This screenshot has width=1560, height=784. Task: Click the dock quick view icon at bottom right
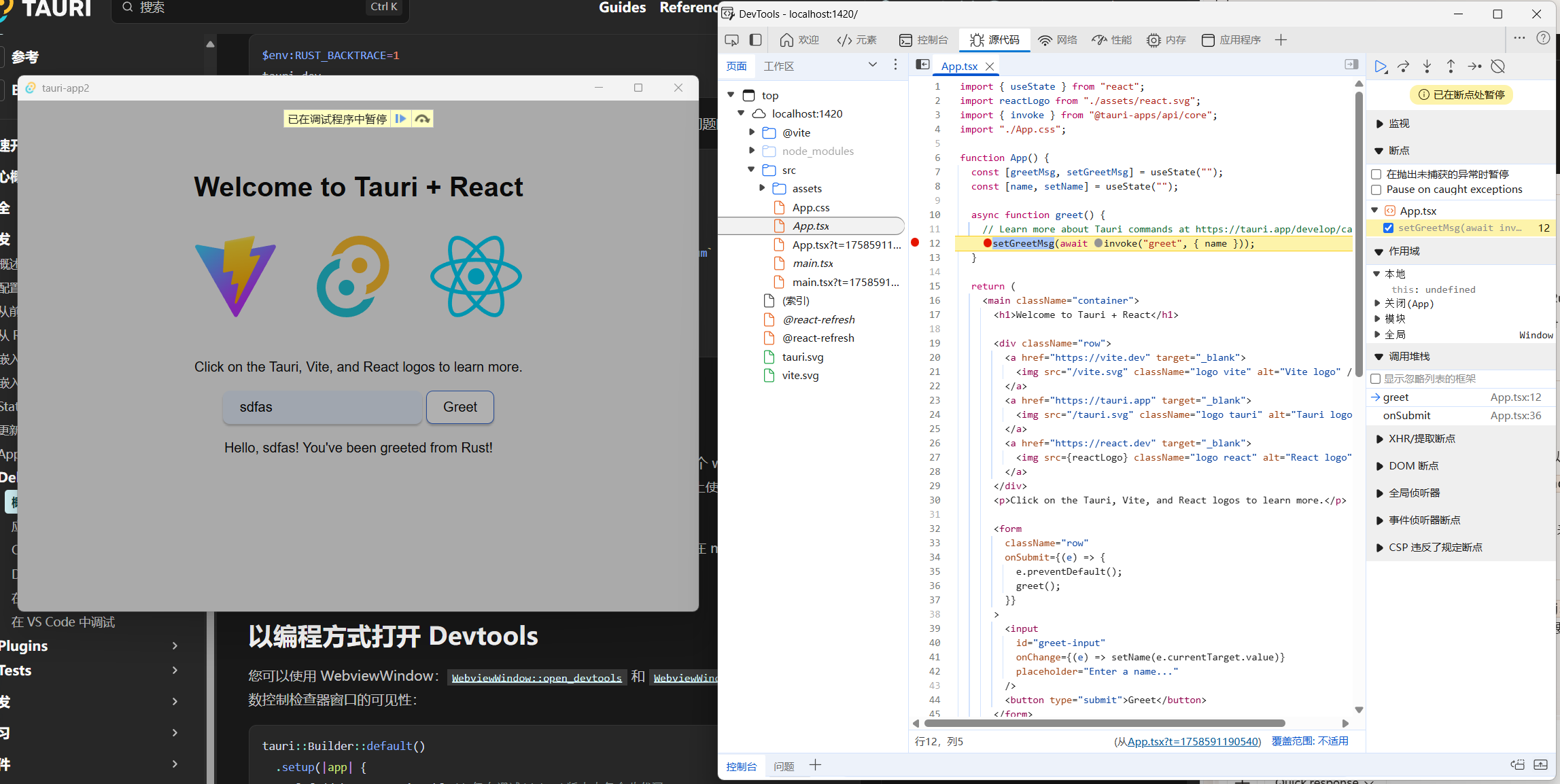pyautogui.click(x=1517, y=765)
